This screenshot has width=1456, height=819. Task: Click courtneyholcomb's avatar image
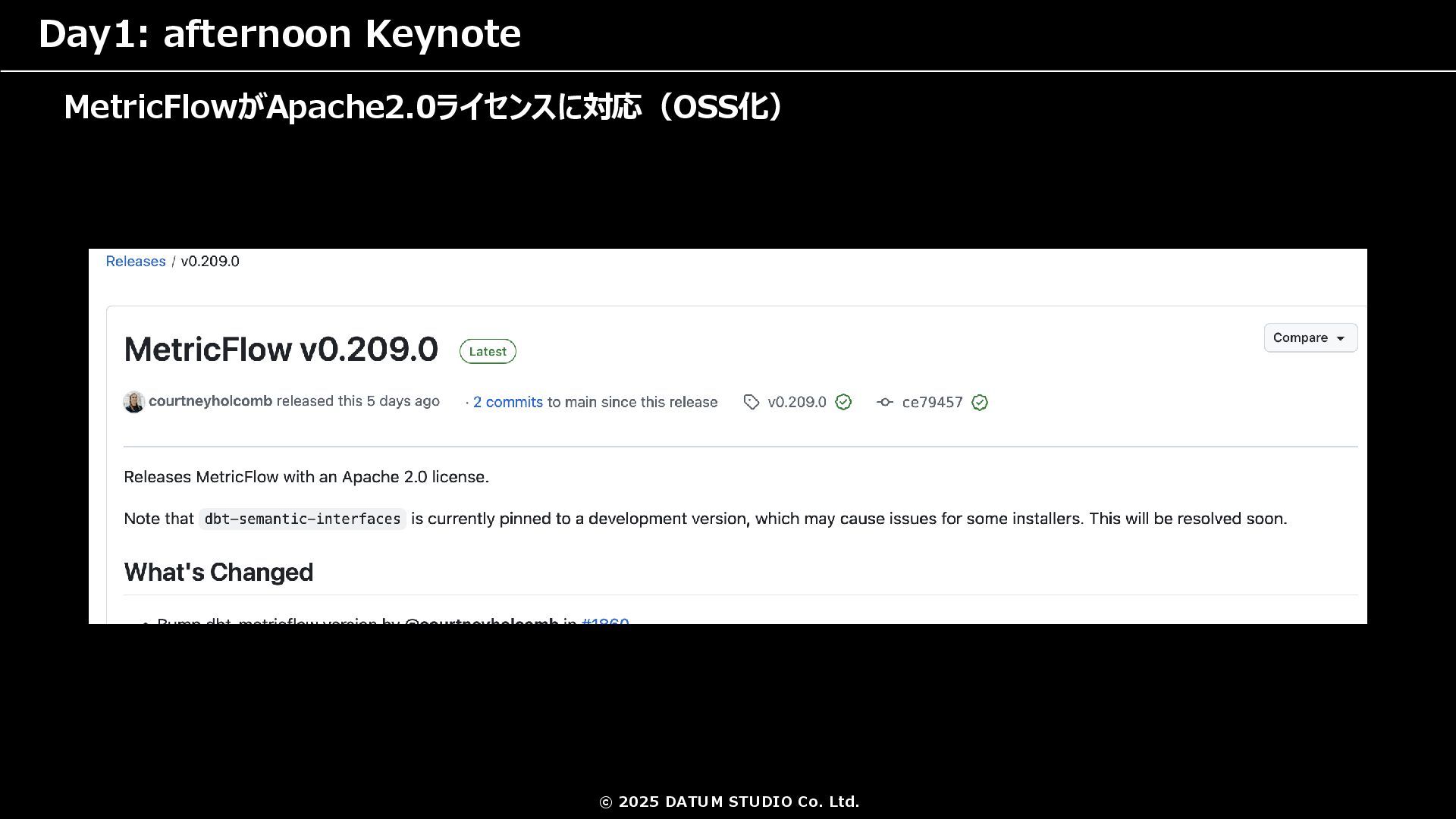[134, 402]
